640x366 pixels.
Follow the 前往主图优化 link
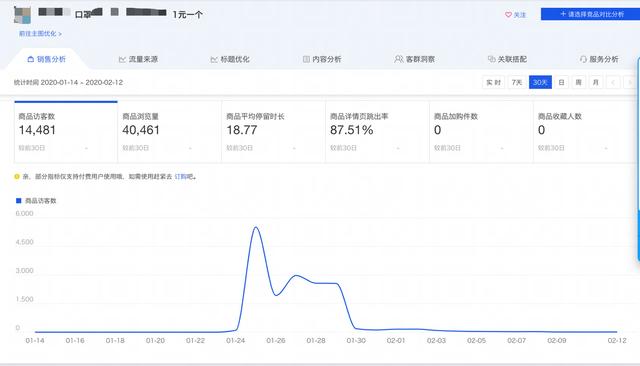[40, 33]
